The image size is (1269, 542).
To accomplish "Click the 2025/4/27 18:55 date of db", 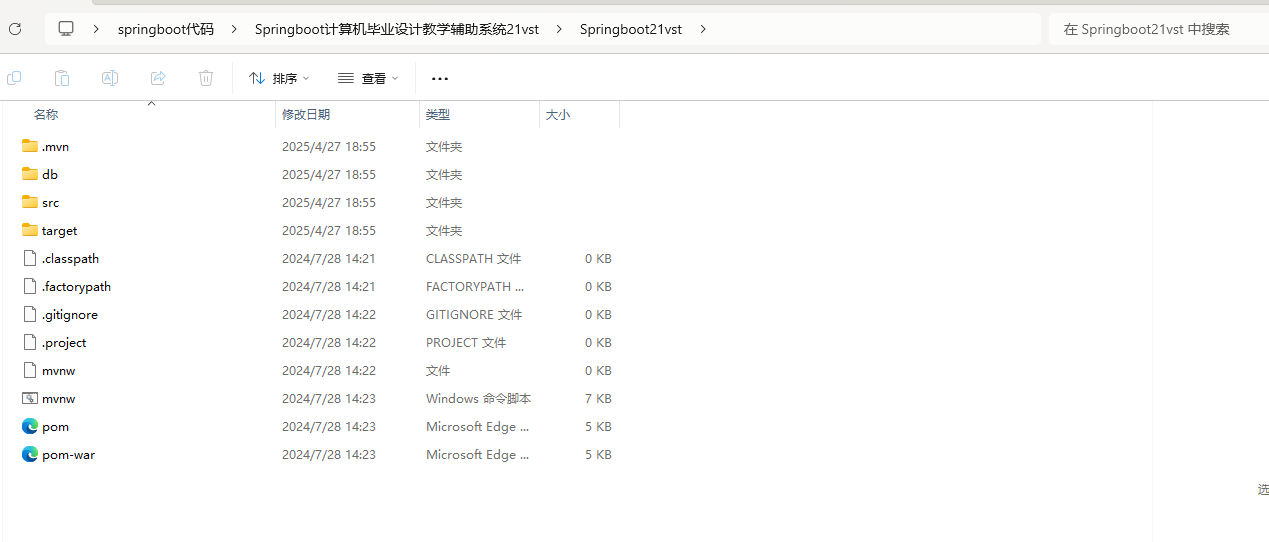I will pos(329,174).
